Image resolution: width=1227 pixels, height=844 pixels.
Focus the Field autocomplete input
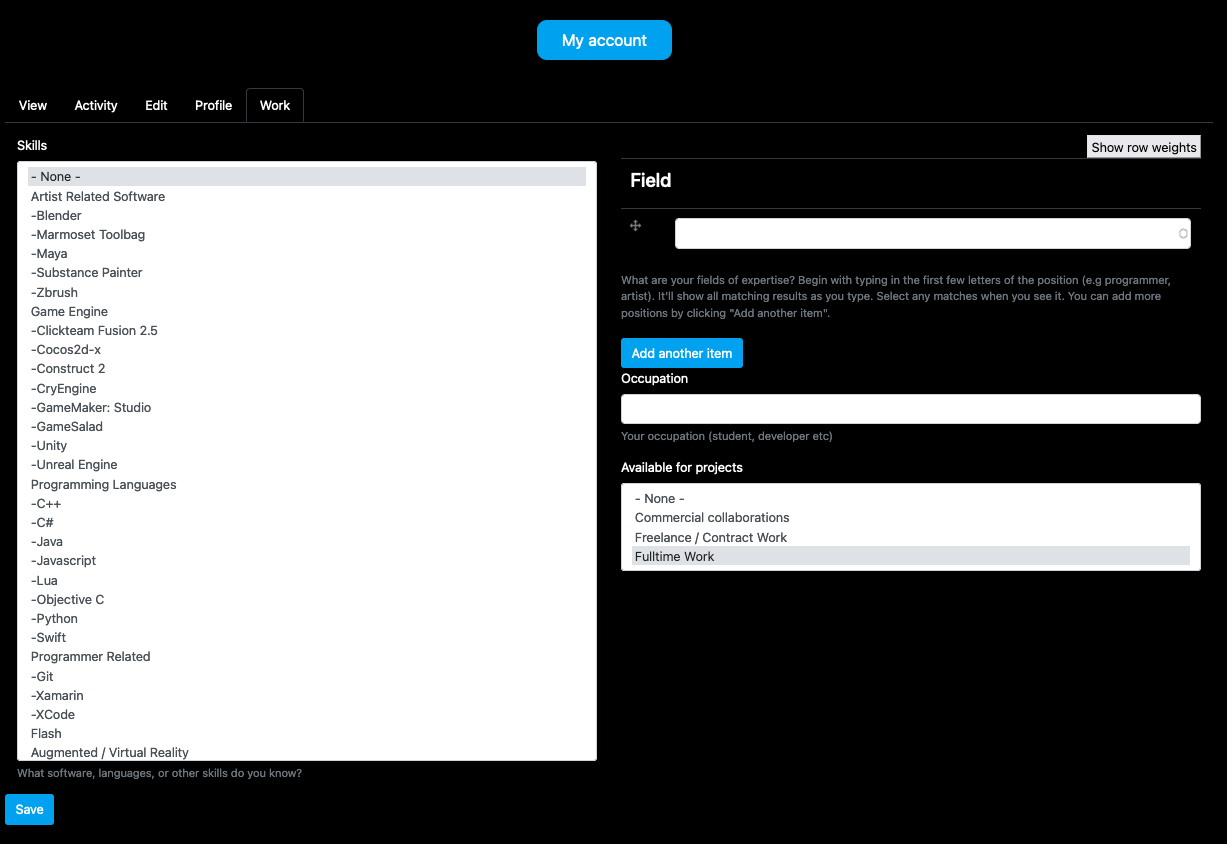933,233
